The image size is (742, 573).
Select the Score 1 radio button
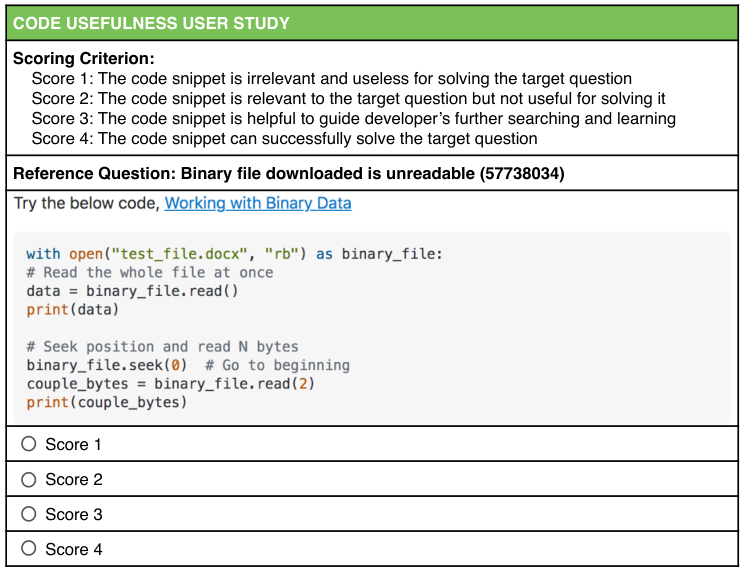pos(29,444)
